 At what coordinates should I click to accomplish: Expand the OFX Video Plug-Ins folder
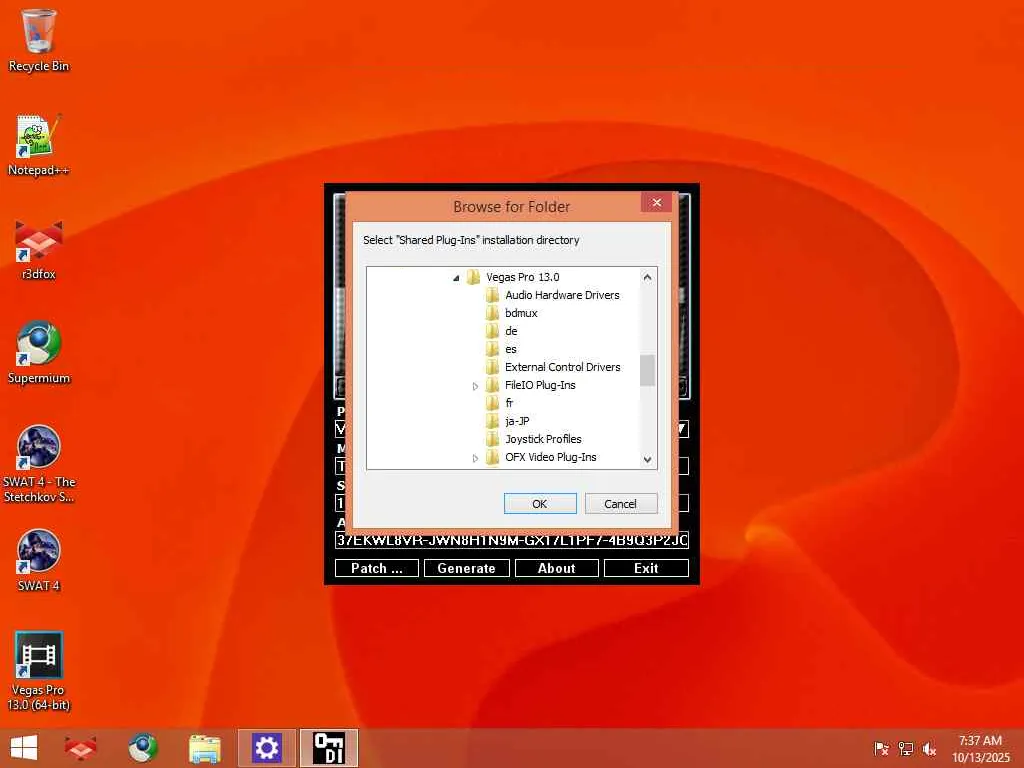pos(475,458)
